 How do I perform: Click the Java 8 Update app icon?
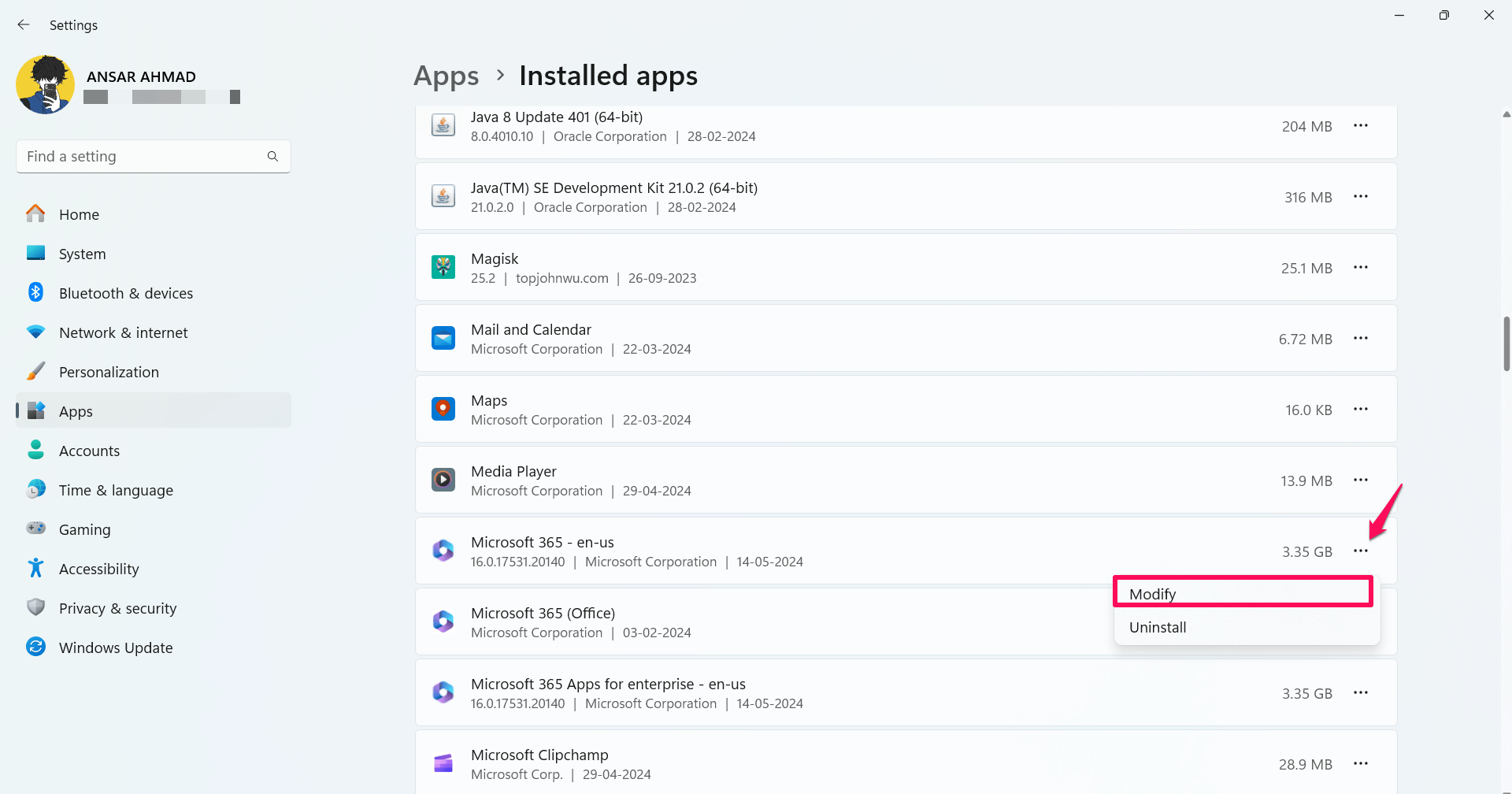[443, 125]
